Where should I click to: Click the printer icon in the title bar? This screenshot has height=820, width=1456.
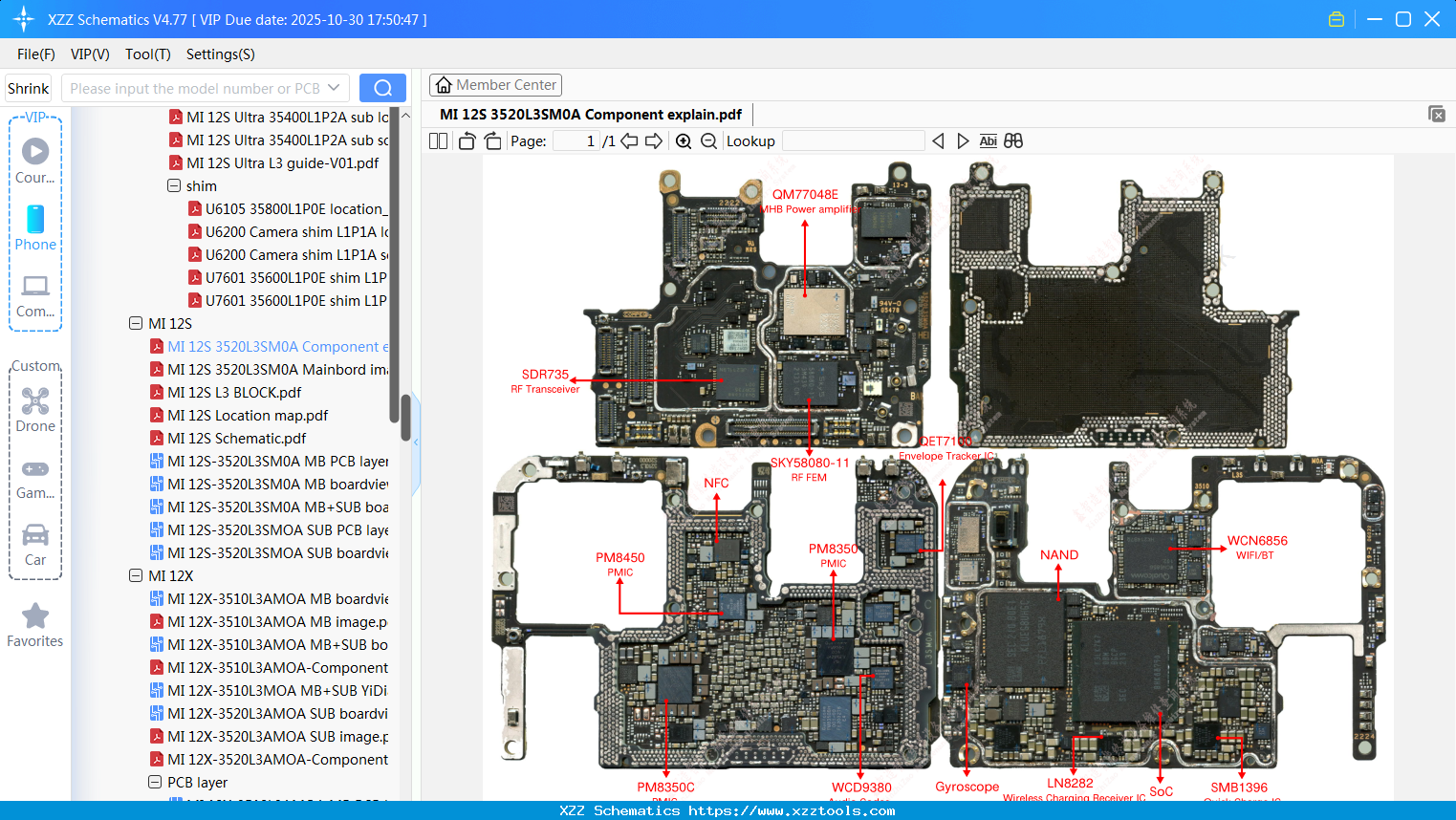[x=1336, y=18]
